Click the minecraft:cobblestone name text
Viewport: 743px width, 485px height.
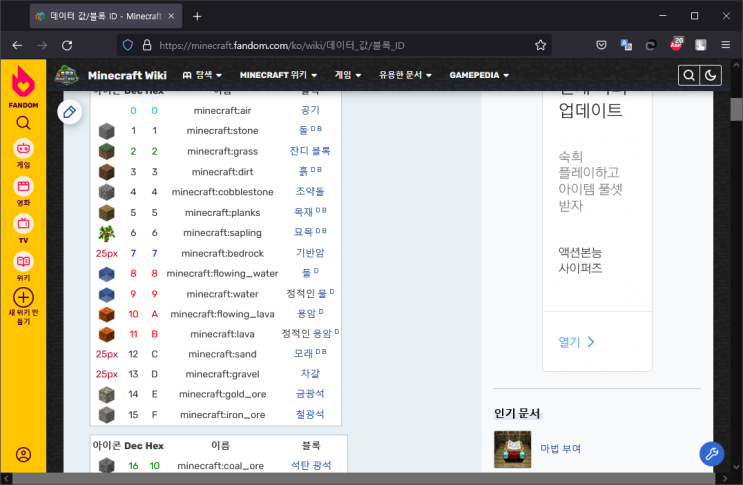222,192
